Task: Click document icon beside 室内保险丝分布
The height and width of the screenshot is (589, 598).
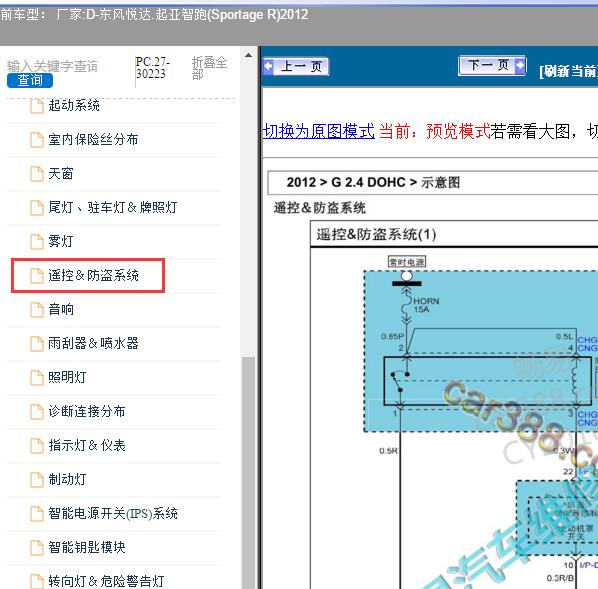Action: pyautogui.click(x=37, y=140)
